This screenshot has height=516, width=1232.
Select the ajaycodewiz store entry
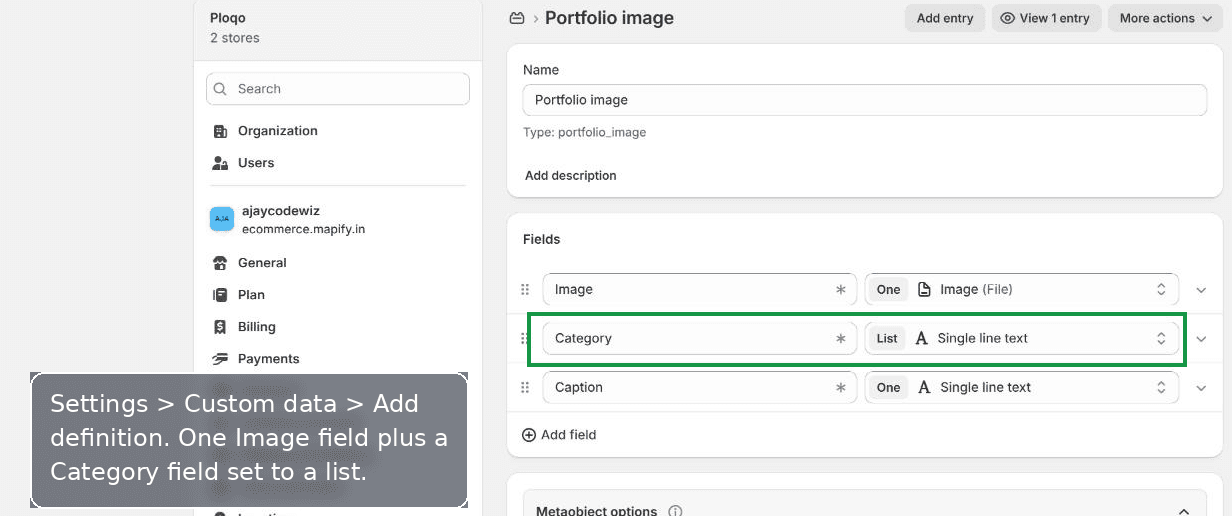coord(337,220)
